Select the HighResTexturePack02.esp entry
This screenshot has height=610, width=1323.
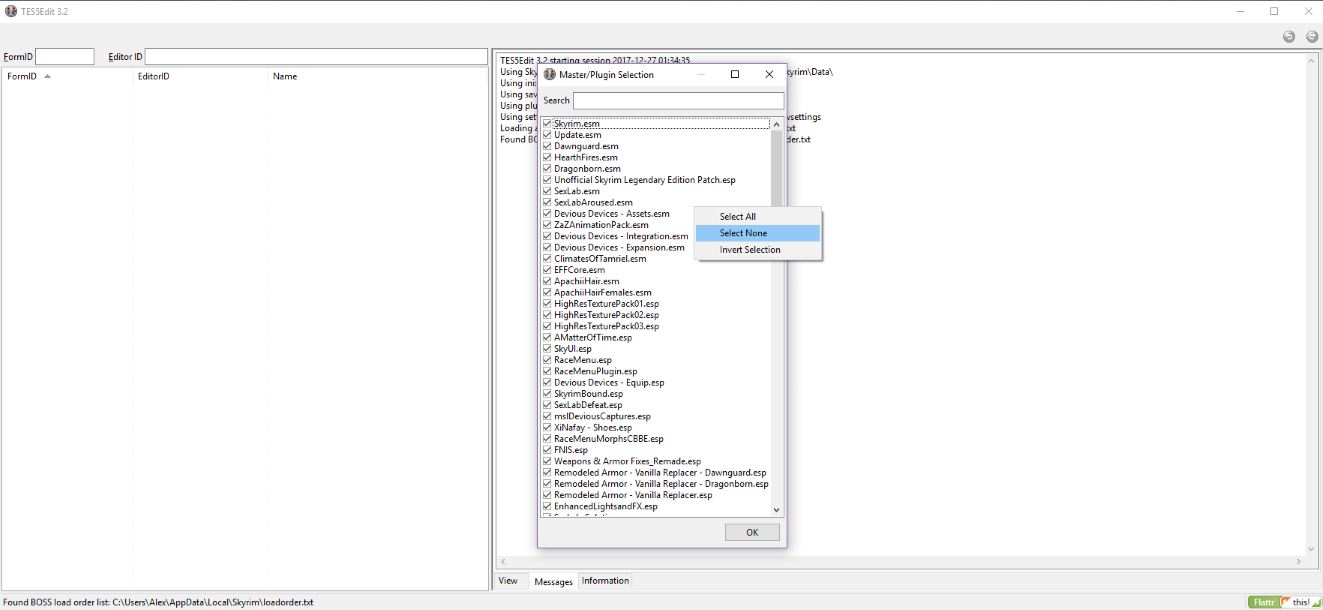(606, 315)
